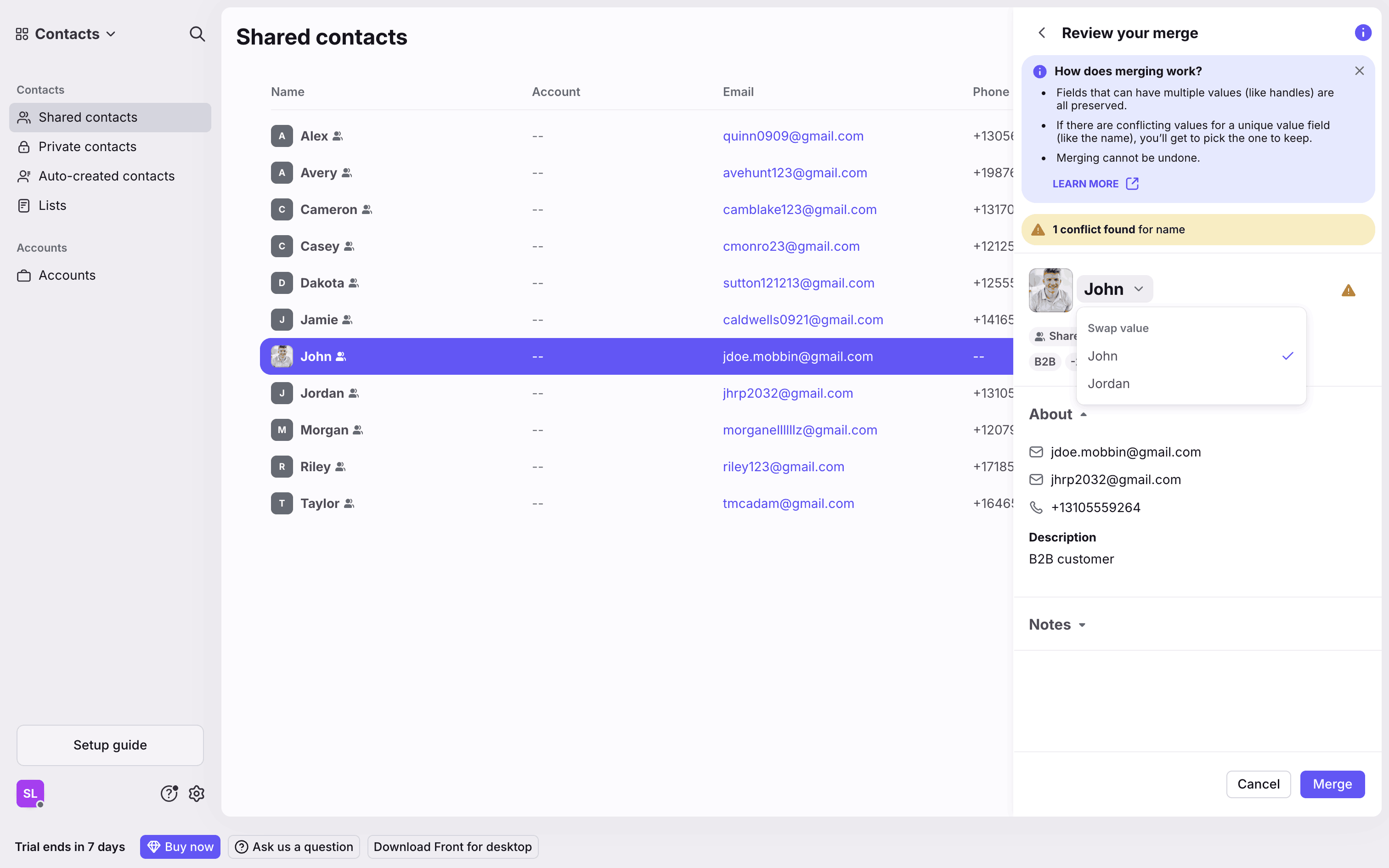1389x868 pixels.
Task: Open the settings gear icon
Action: [197, 794]
